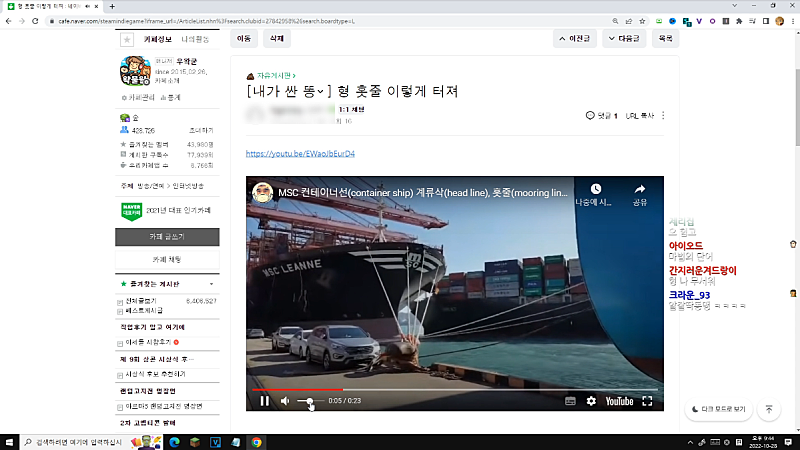Click the 1:1 채팅 button

[x=352, y=110]
